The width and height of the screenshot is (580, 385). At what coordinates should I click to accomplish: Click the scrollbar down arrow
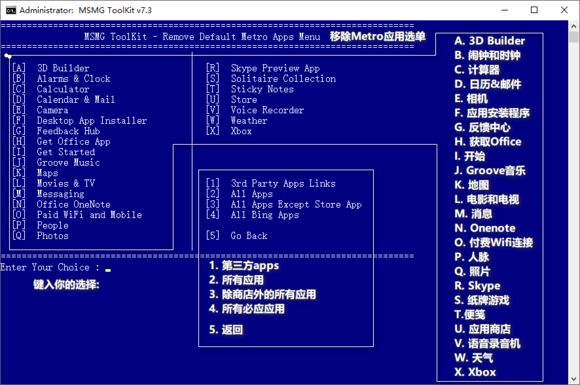(x=574, y=379)
